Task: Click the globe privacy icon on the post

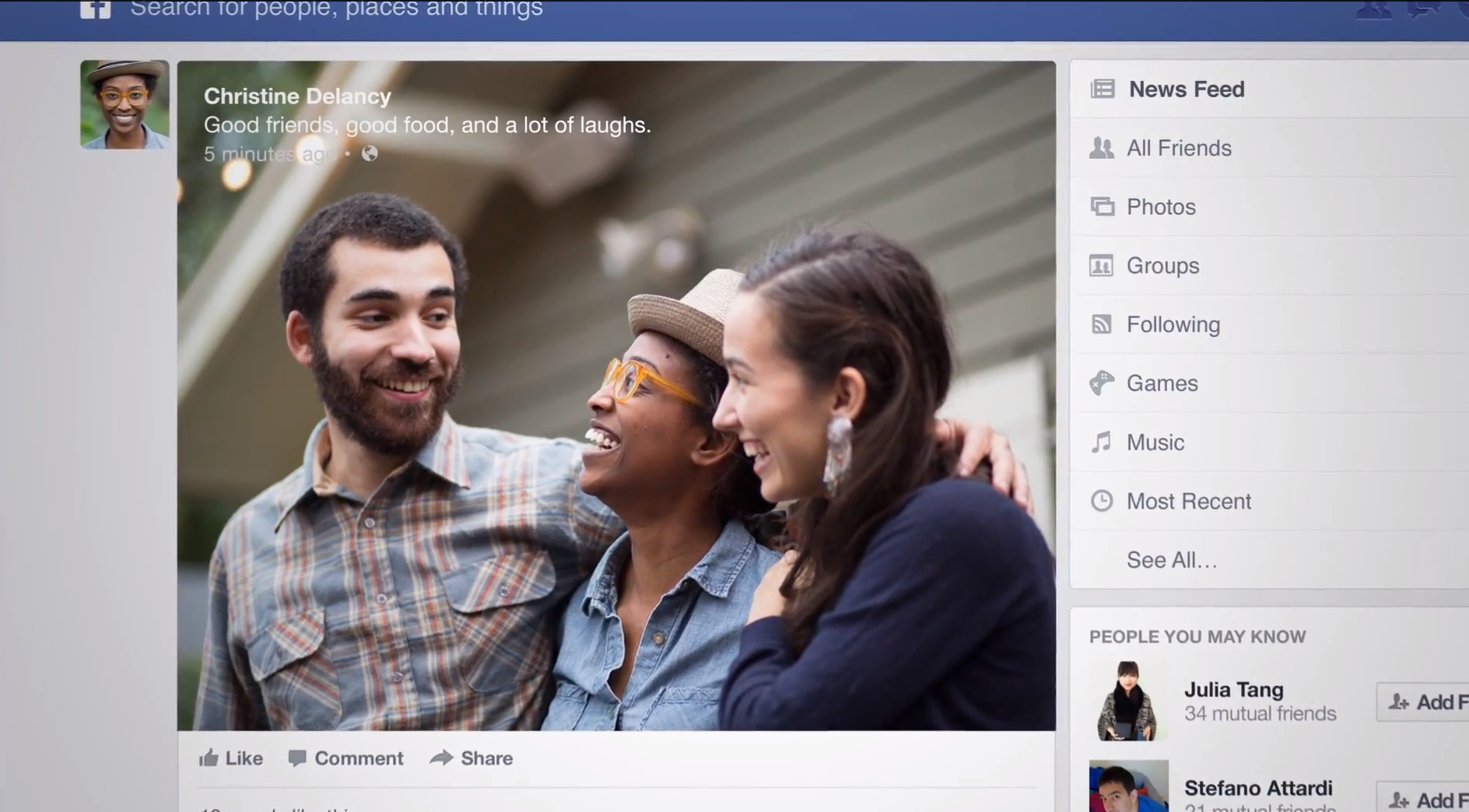Action: [x=370, y=153]
